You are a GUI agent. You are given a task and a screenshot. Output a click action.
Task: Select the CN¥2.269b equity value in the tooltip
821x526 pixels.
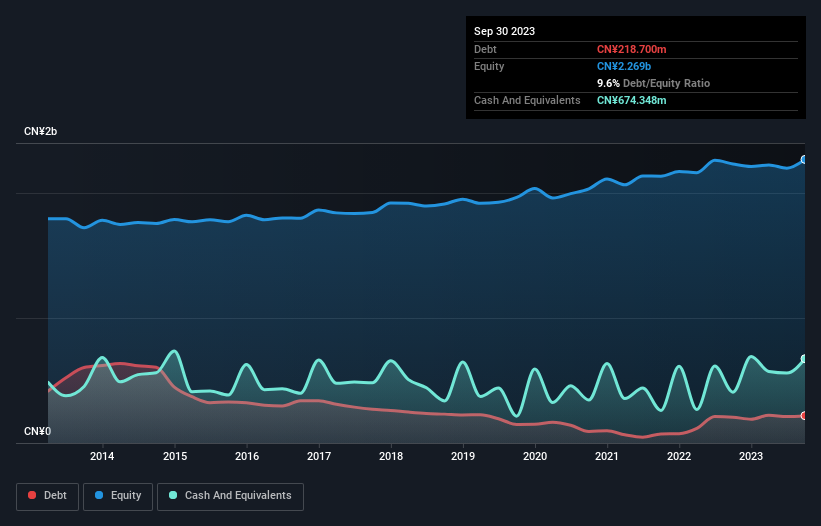coord(624,66)
